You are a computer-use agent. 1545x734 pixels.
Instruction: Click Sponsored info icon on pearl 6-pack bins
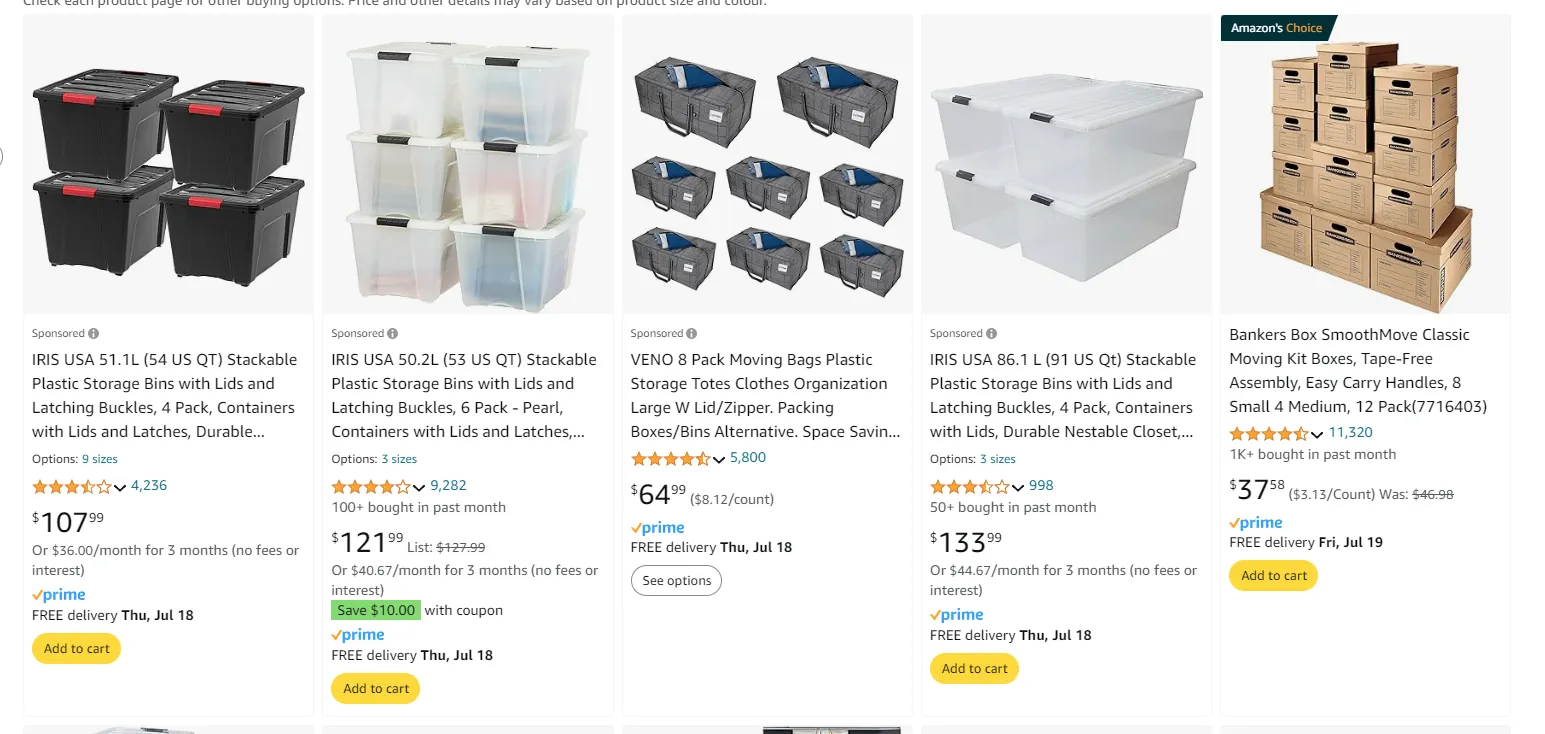point(393,334)
